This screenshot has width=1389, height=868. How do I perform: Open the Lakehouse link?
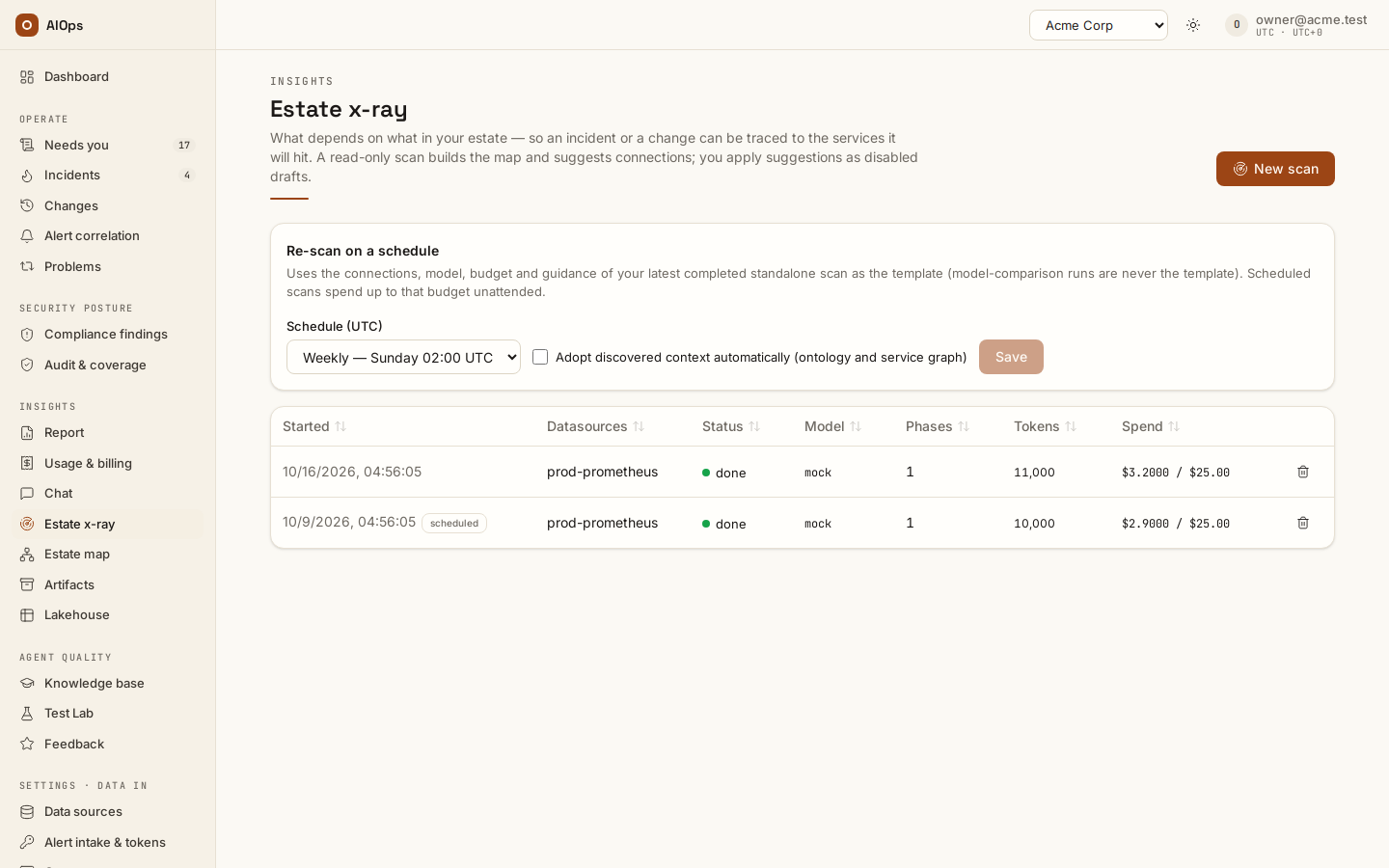coord(107,614)
